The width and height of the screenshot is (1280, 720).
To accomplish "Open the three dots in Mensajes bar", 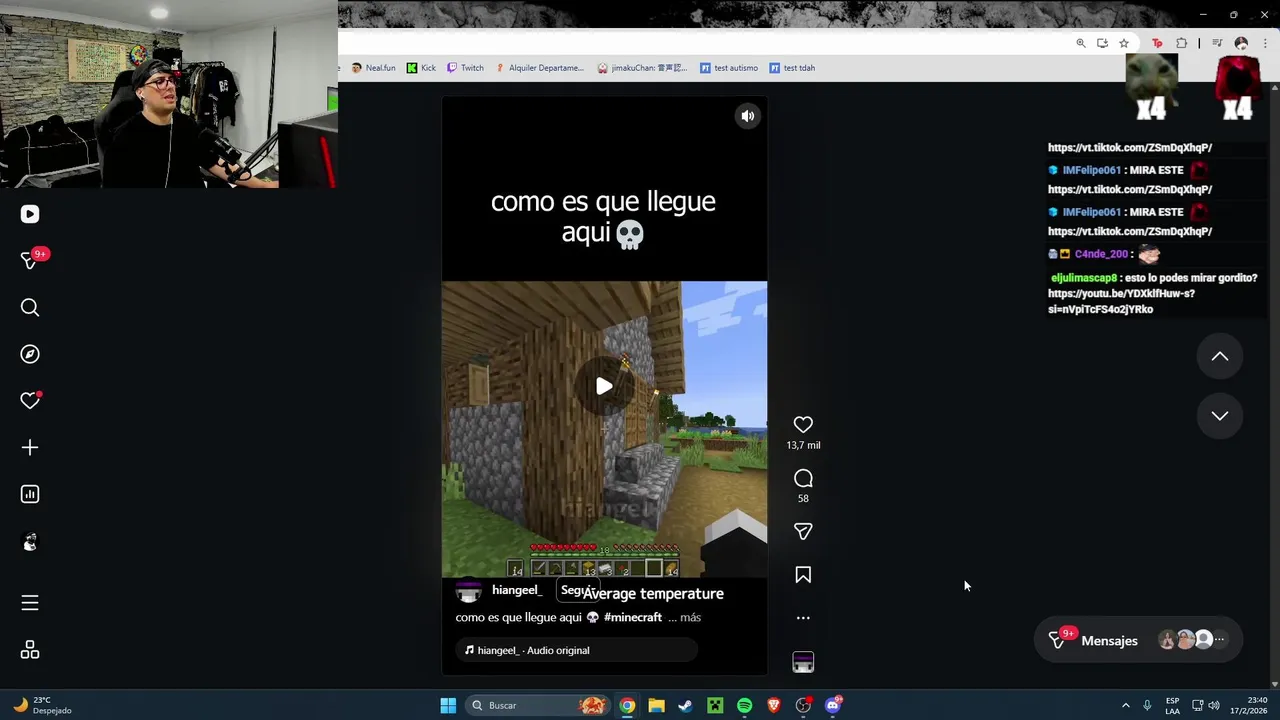I will tap(1219, 640).
